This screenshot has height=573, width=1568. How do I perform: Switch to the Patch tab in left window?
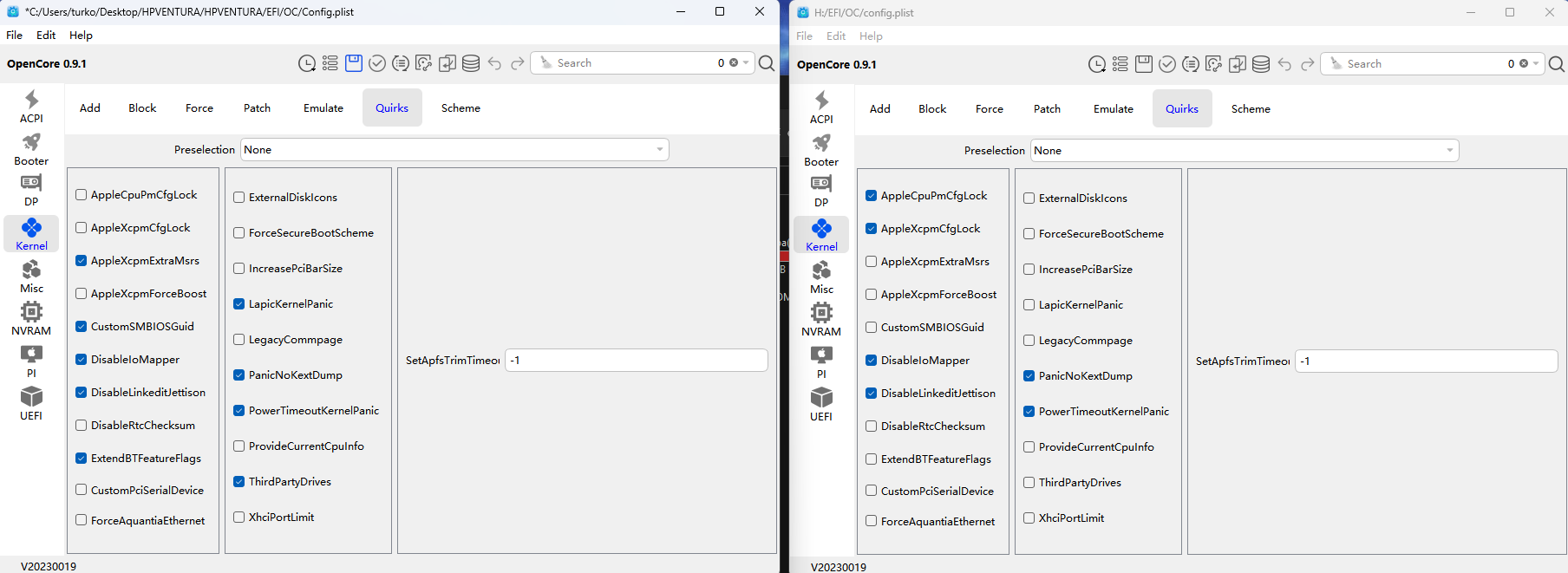257,108
